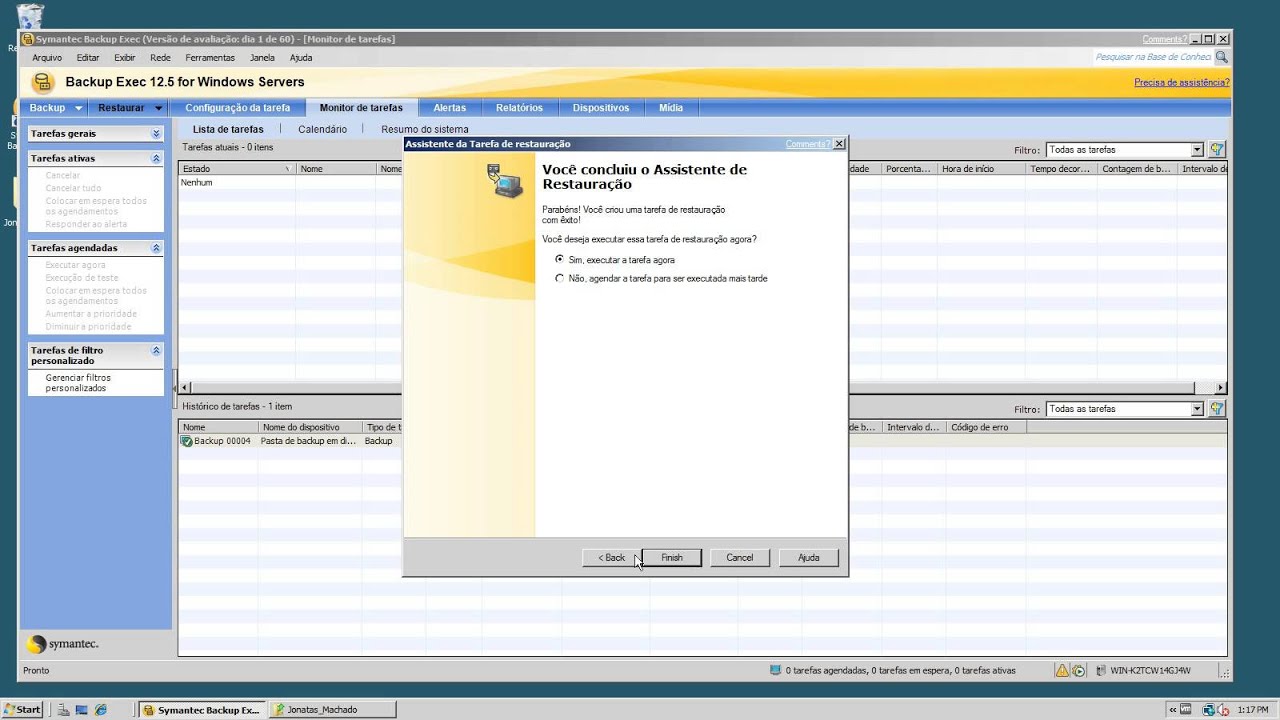The image size is (1280, 720).
Task: Collapse the Tarefas de filtro personalizado panel
Action: (156, 351)
